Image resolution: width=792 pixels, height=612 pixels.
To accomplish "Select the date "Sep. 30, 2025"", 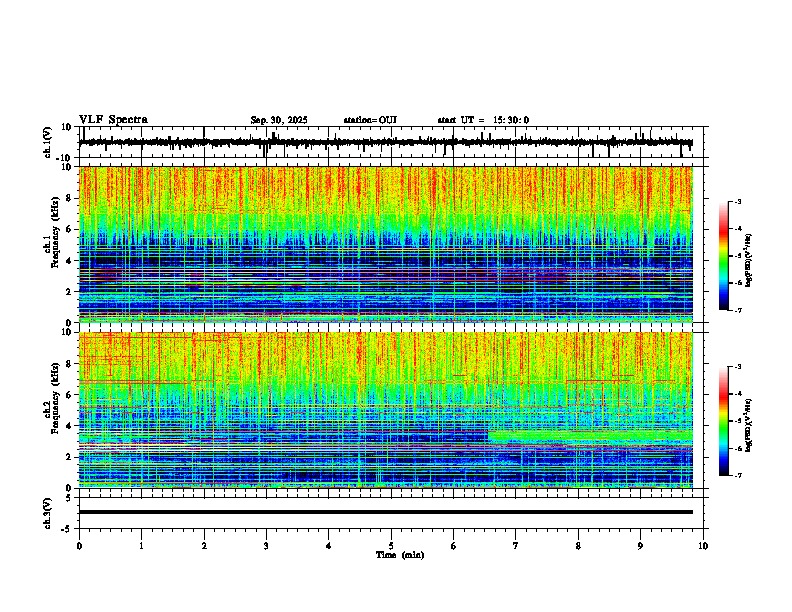I will [x=279, y=120].
